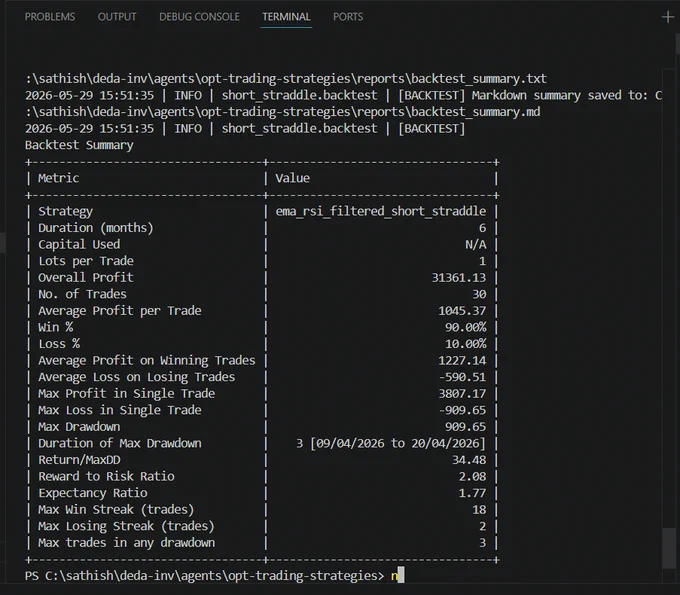Click the 'ema_rsi_filtered_short_straddle' strategy value
Image resolution: width=680 pixels, height=595 pixels.
(381, 211)
